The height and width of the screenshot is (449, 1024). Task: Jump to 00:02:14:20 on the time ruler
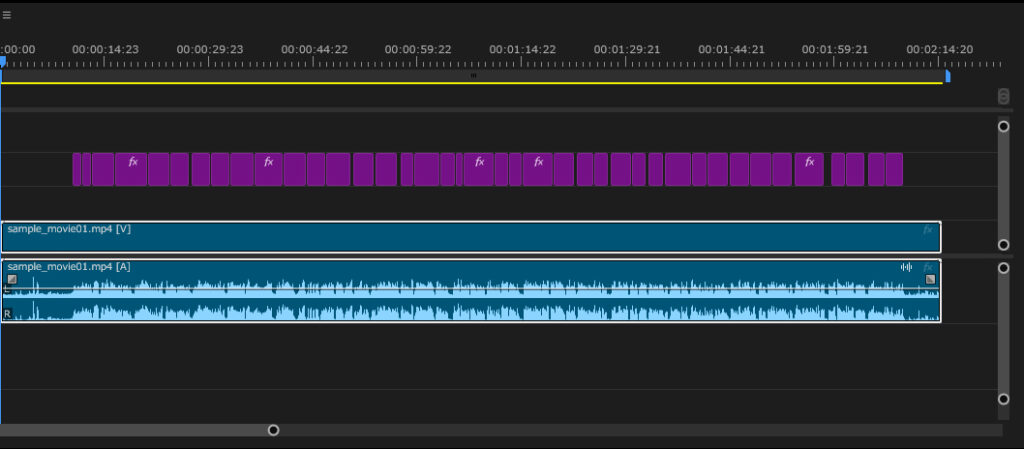(940, 50)
